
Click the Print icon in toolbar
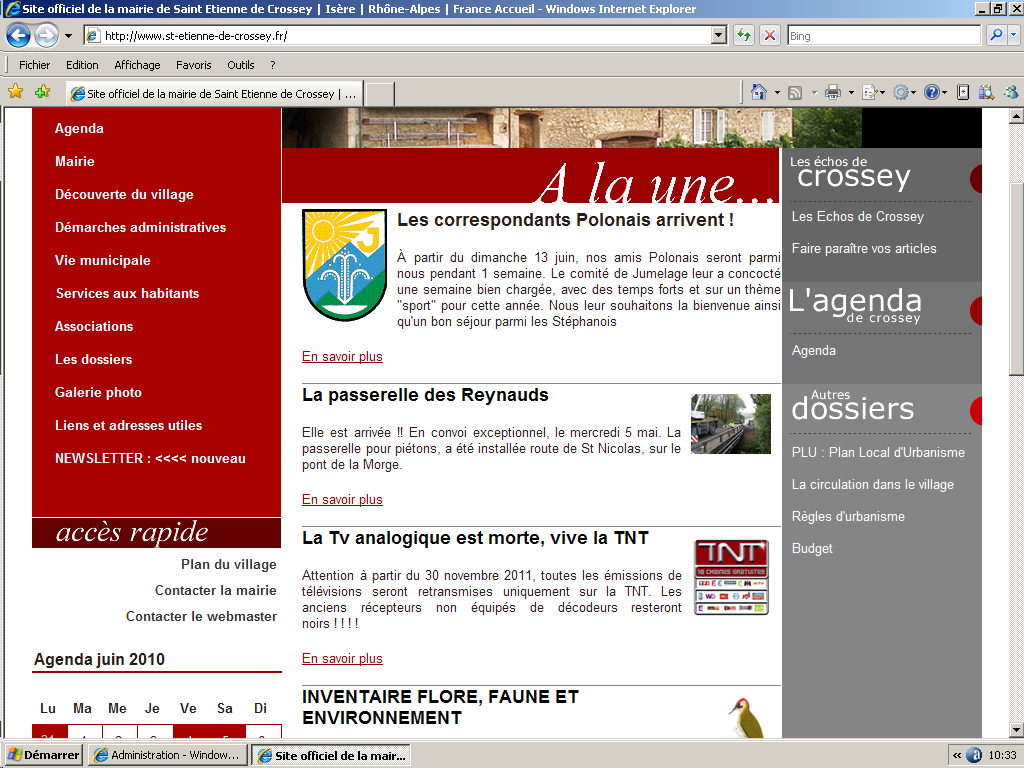tap(833, 92)
